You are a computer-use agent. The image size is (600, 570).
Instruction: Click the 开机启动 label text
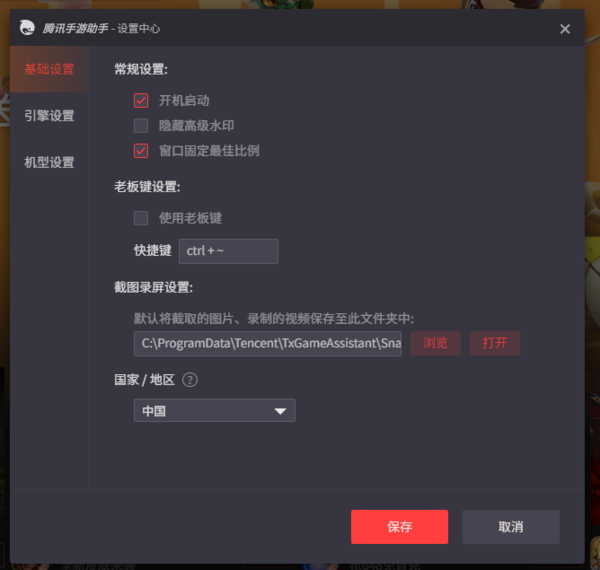point(184,101)
